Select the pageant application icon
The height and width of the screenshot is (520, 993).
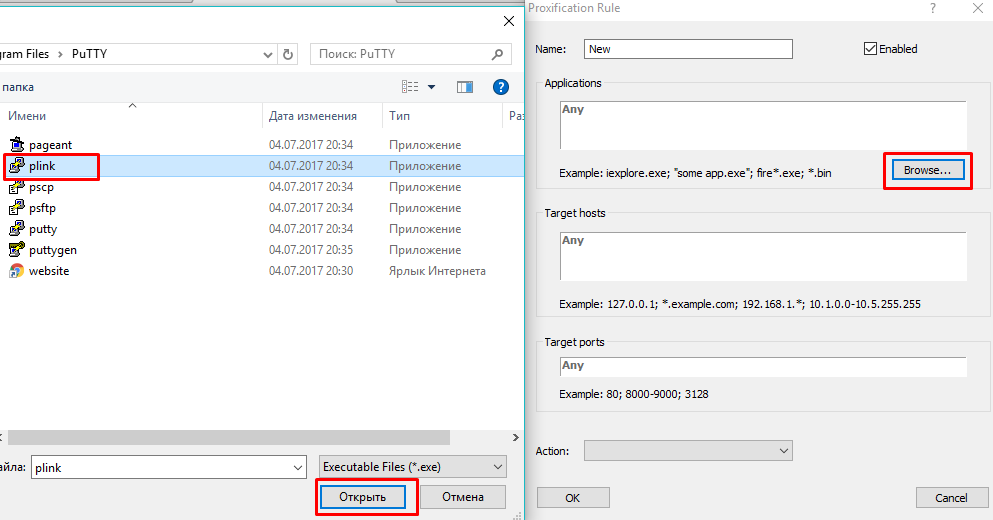click(x=16, y=144)
